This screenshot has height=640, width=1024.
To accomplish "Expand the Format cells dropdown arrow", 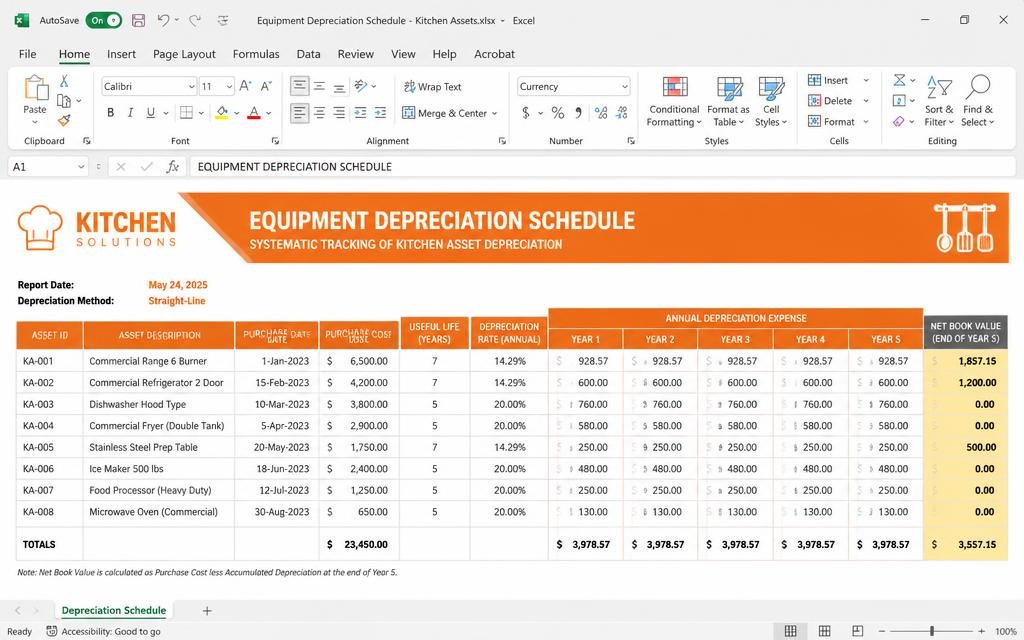I will click(866, 121).
